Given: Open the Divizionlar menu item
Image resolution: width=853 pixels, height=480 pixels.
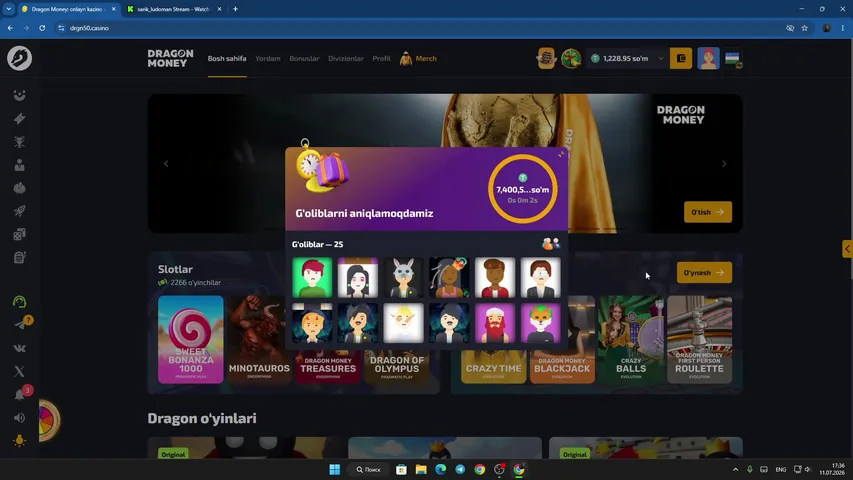Looking at the screenshot, I should pyautogui.click(x=345, y=58).
